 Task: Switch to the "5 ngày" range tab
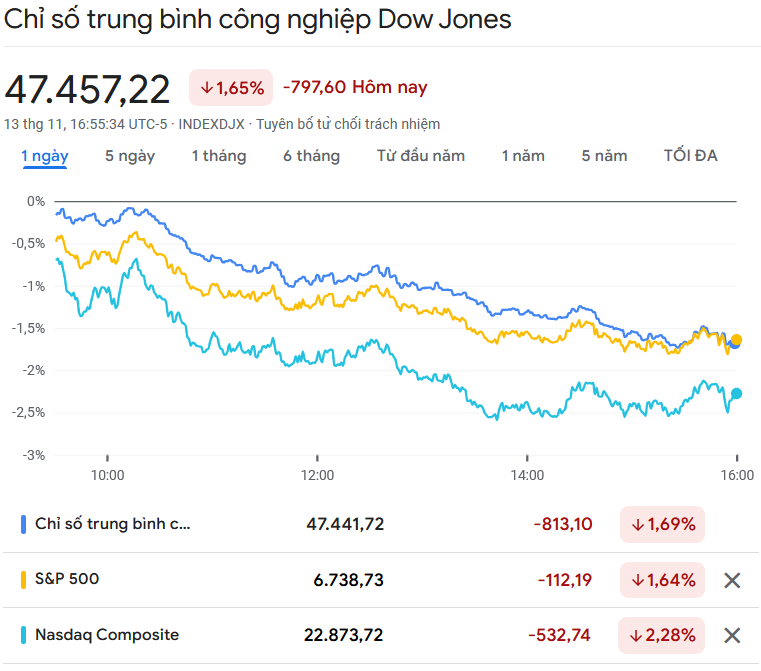click(x=130, y=156)
